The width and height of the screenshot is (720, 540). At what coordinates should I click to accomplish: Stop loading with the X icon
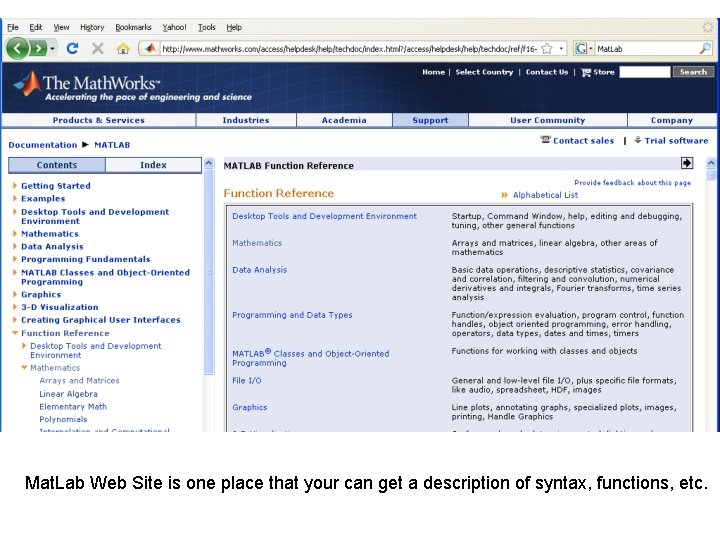pos(97,48)
